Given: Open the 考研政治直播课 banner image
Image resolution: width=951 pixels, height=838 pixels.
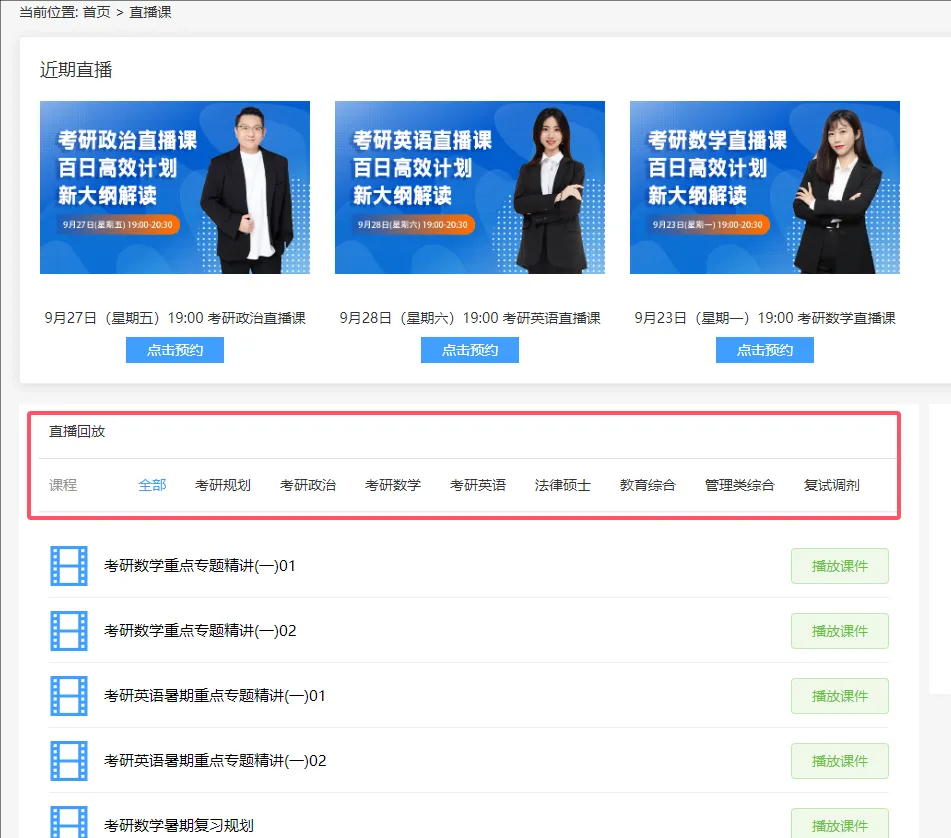Looking at the screenshot, I should tap(175, 187).
